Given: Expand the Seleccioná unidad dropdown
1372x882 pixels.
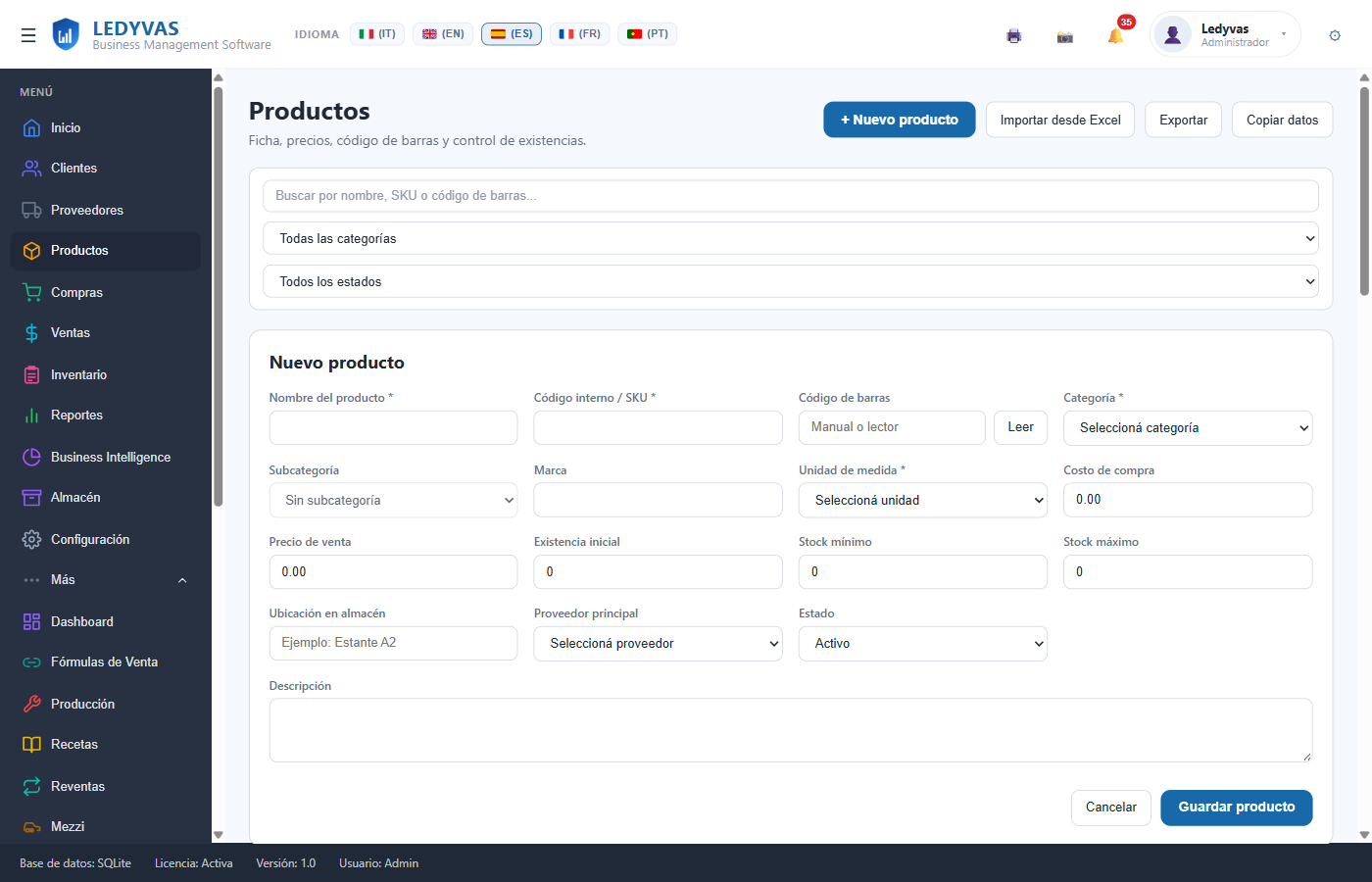Looking at the screenshot, I should coord(923,500).
